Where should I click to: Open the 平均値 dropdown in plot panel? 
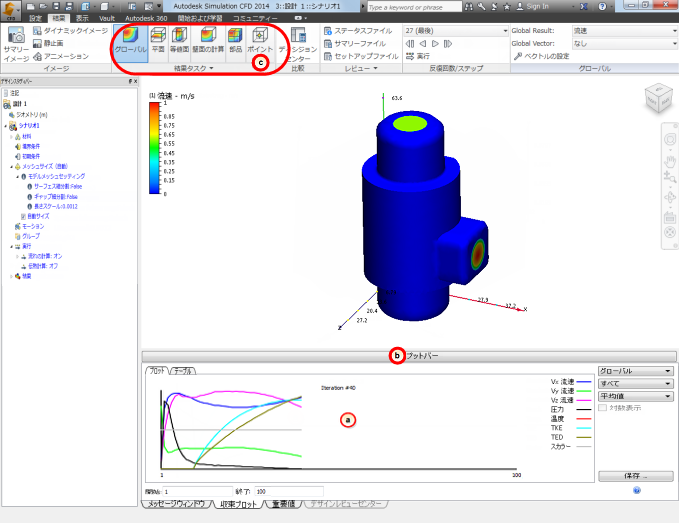[x=635, y=396]
